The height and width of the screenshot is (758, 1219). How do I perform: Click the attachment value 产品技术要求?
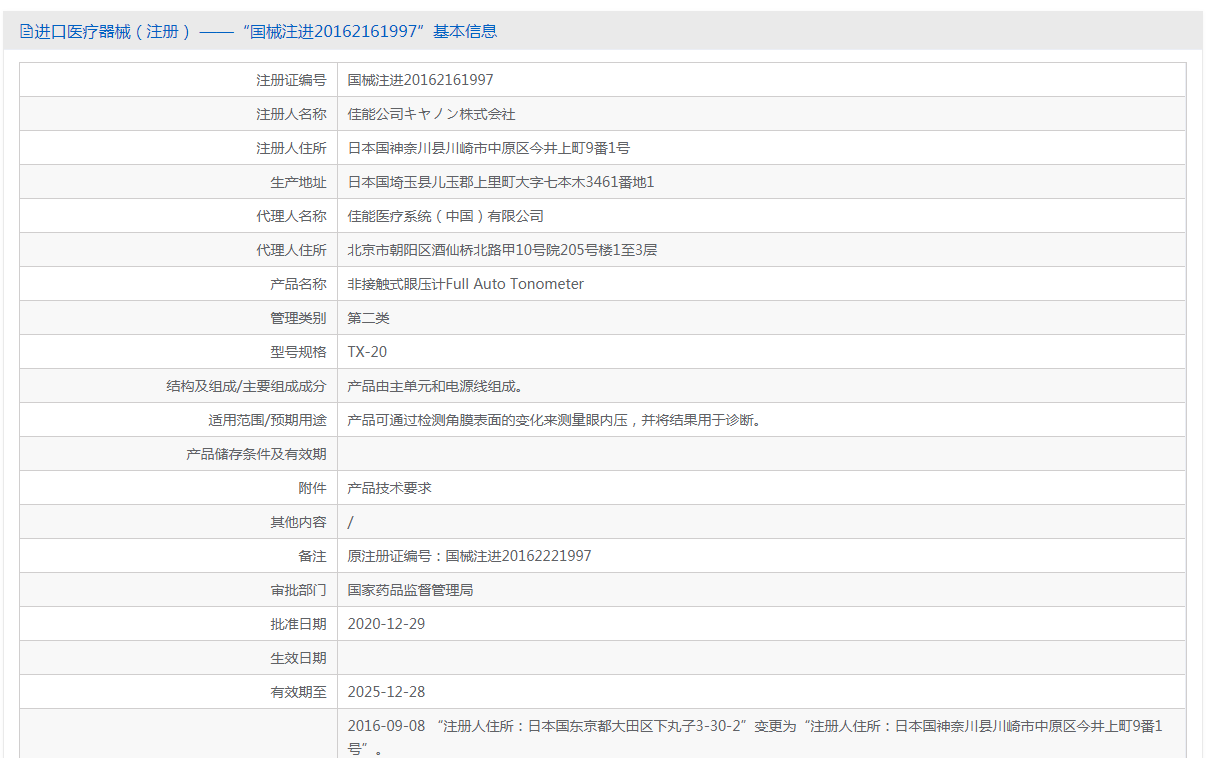tap(390, 488)
